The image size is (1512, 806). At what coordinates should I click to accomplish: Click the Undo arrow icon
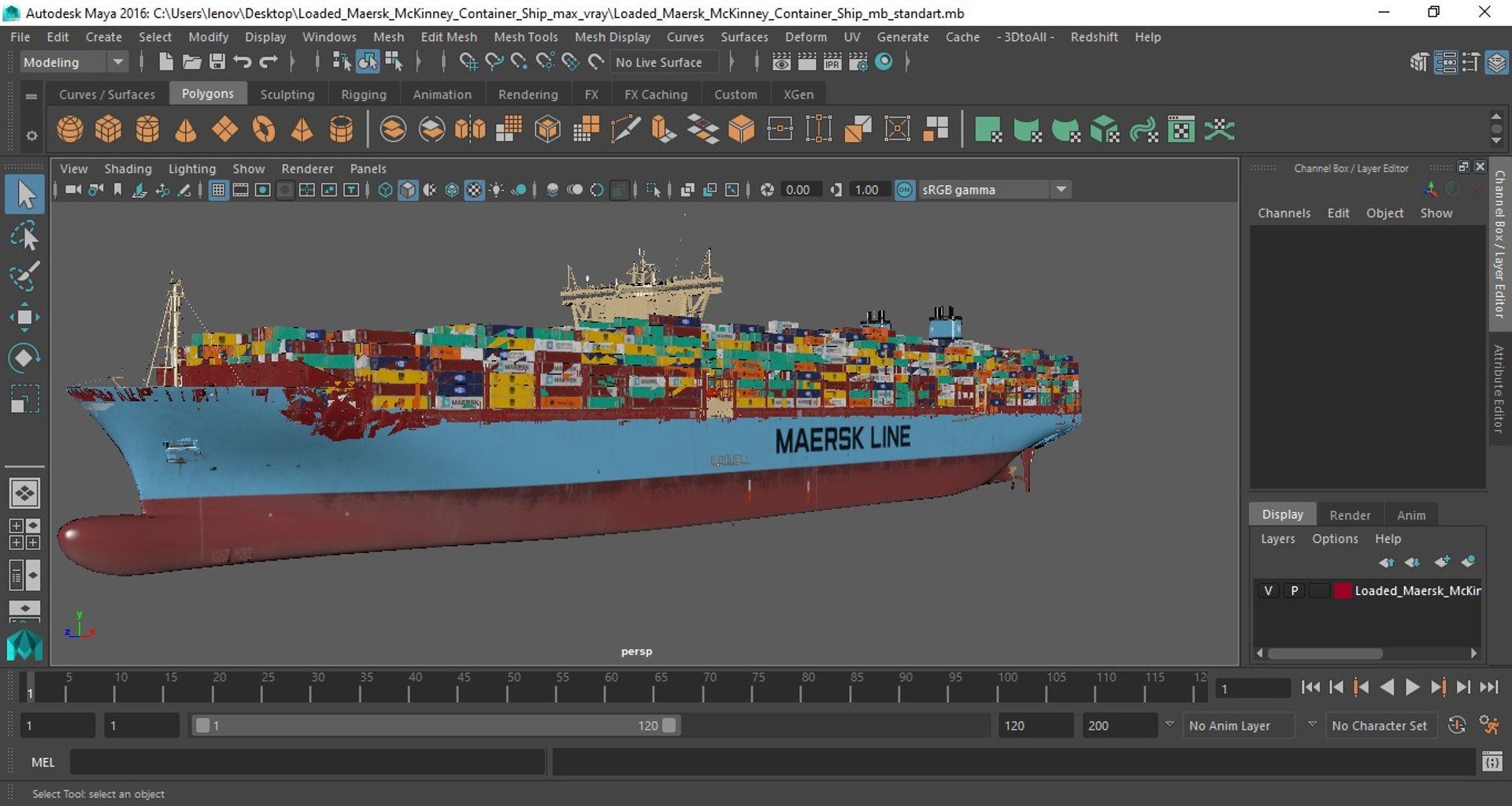click(243, 61)
